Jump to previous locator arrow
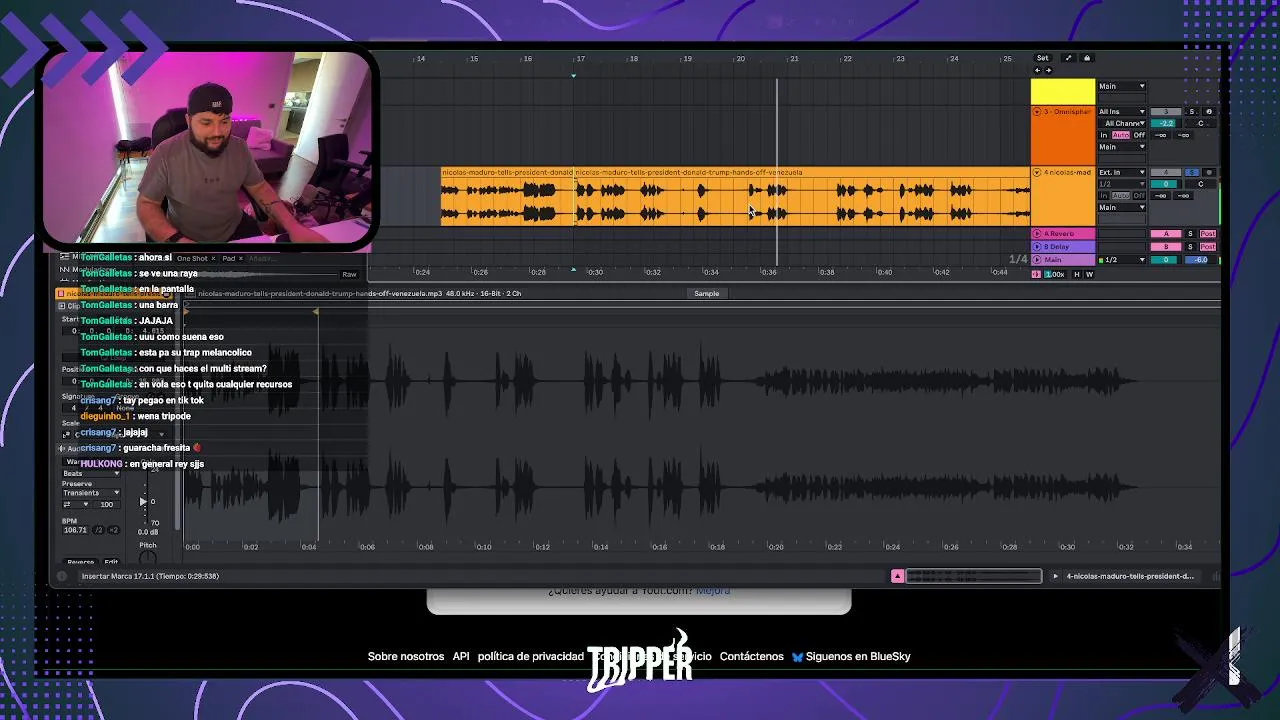 (1037, 70)
